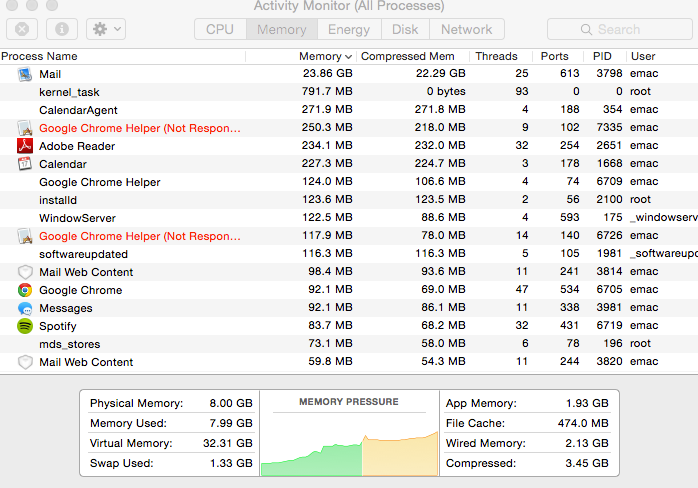The image size is (698, 488).
Task: Click the Memory Pressure graph
Action: point(349,453)
